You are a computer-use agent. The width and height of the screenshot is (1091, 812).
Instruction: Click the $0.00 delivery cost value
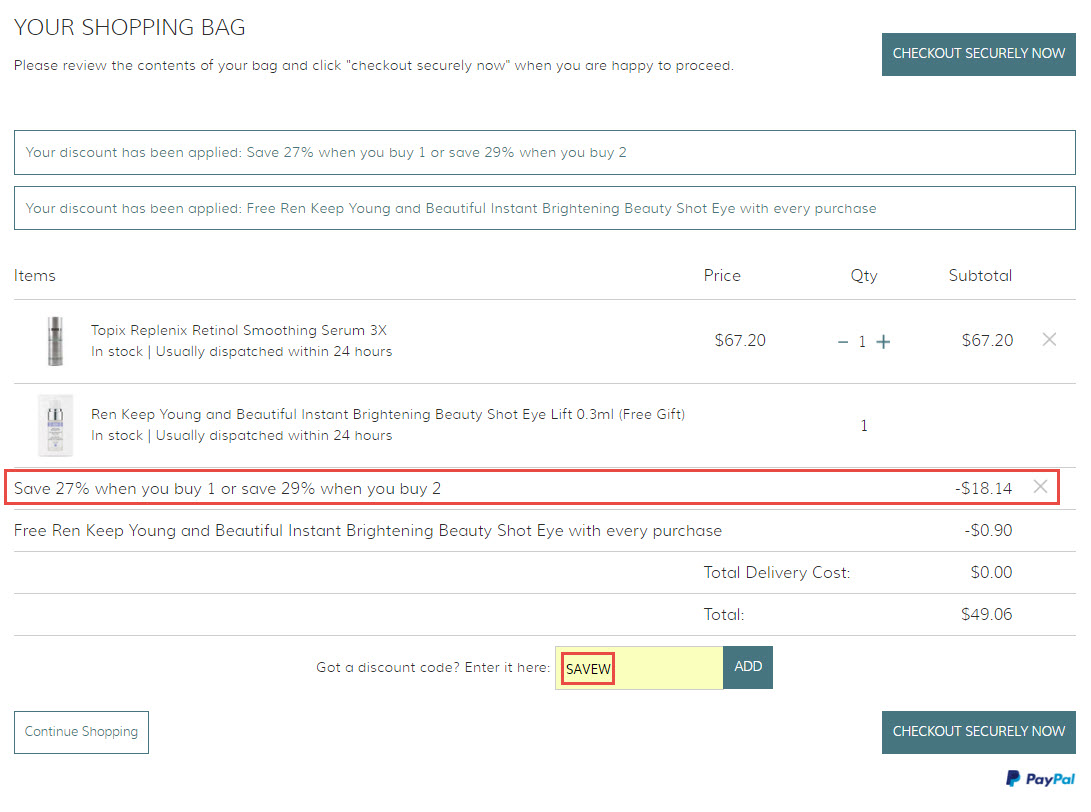[992, 573]
